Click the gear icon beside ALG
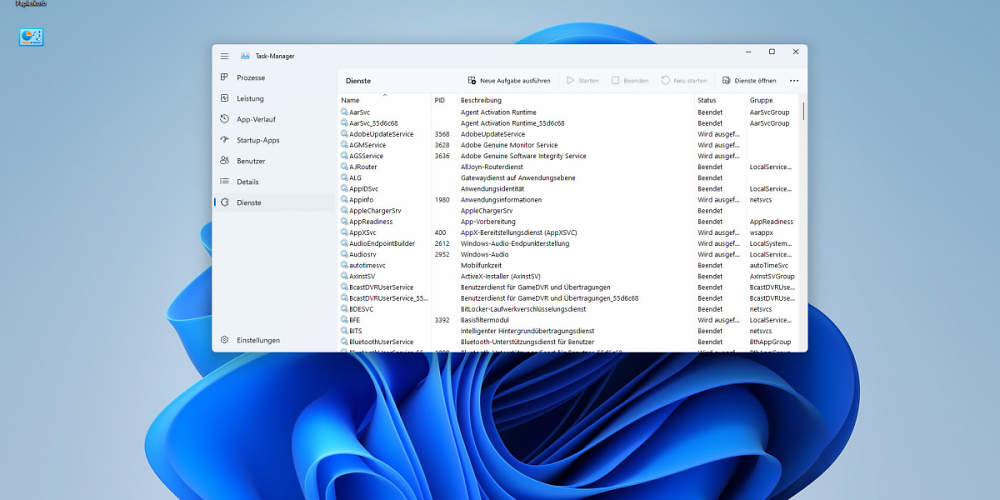Viewport: 1000px width, 500px height. [x=344, y=178]
